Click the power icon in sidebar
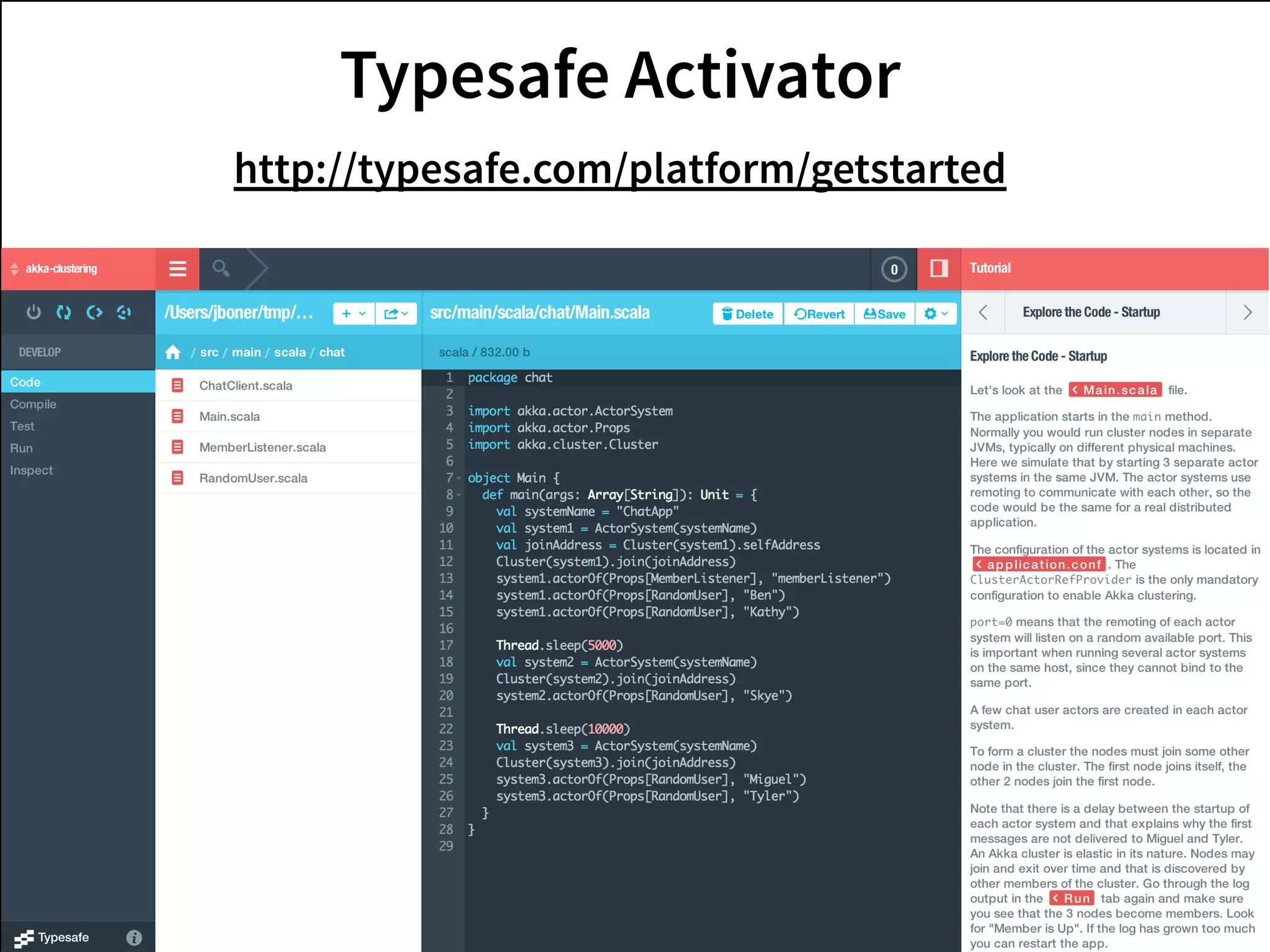This screenshot has width=1270, height=952. [33, 312]
